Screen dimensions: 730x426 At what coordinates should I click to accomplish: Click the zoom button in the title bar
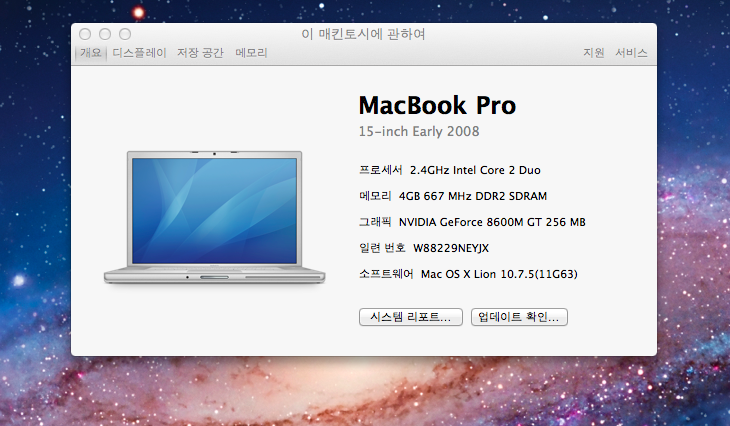pyautogui.click(x=124, y=34)
